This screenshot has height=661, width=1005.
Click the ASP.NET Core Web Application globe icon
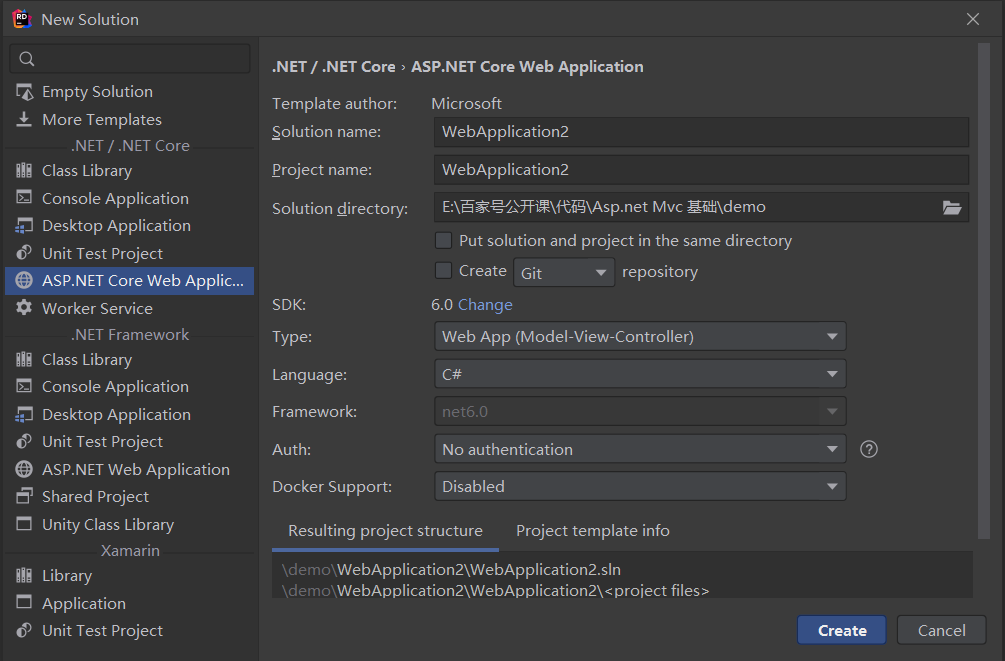tap(24, 281)
